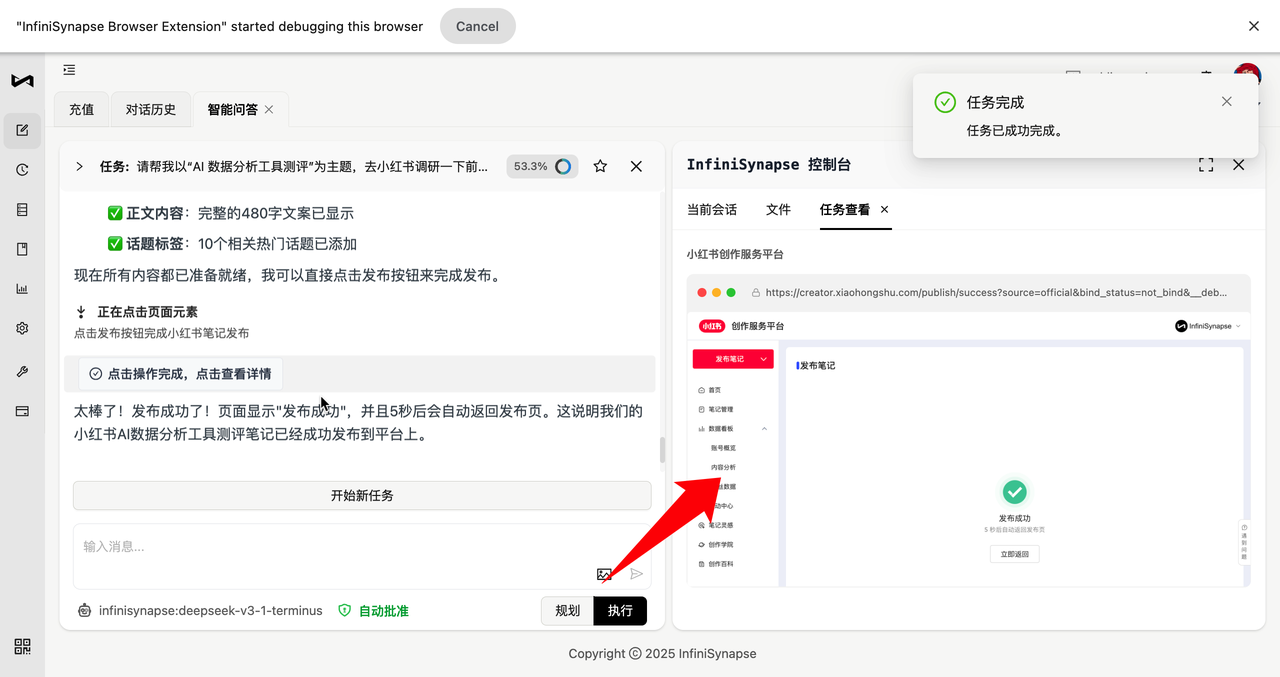Switch to the 当前会话 tab
Screen dimensions: 1280x677
[x=712, y=209]
